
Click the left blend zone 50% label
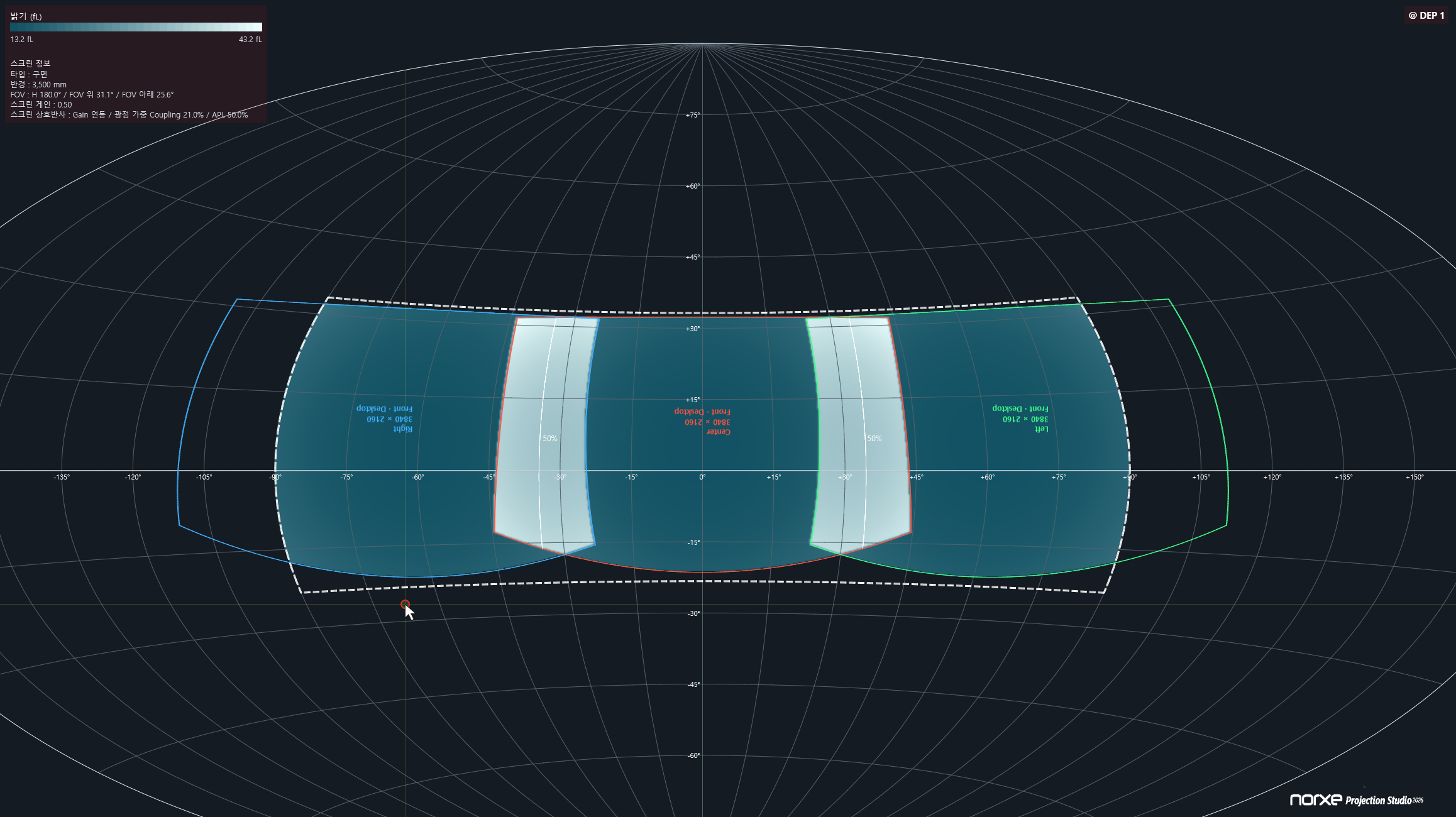click(x=550, y=439)
